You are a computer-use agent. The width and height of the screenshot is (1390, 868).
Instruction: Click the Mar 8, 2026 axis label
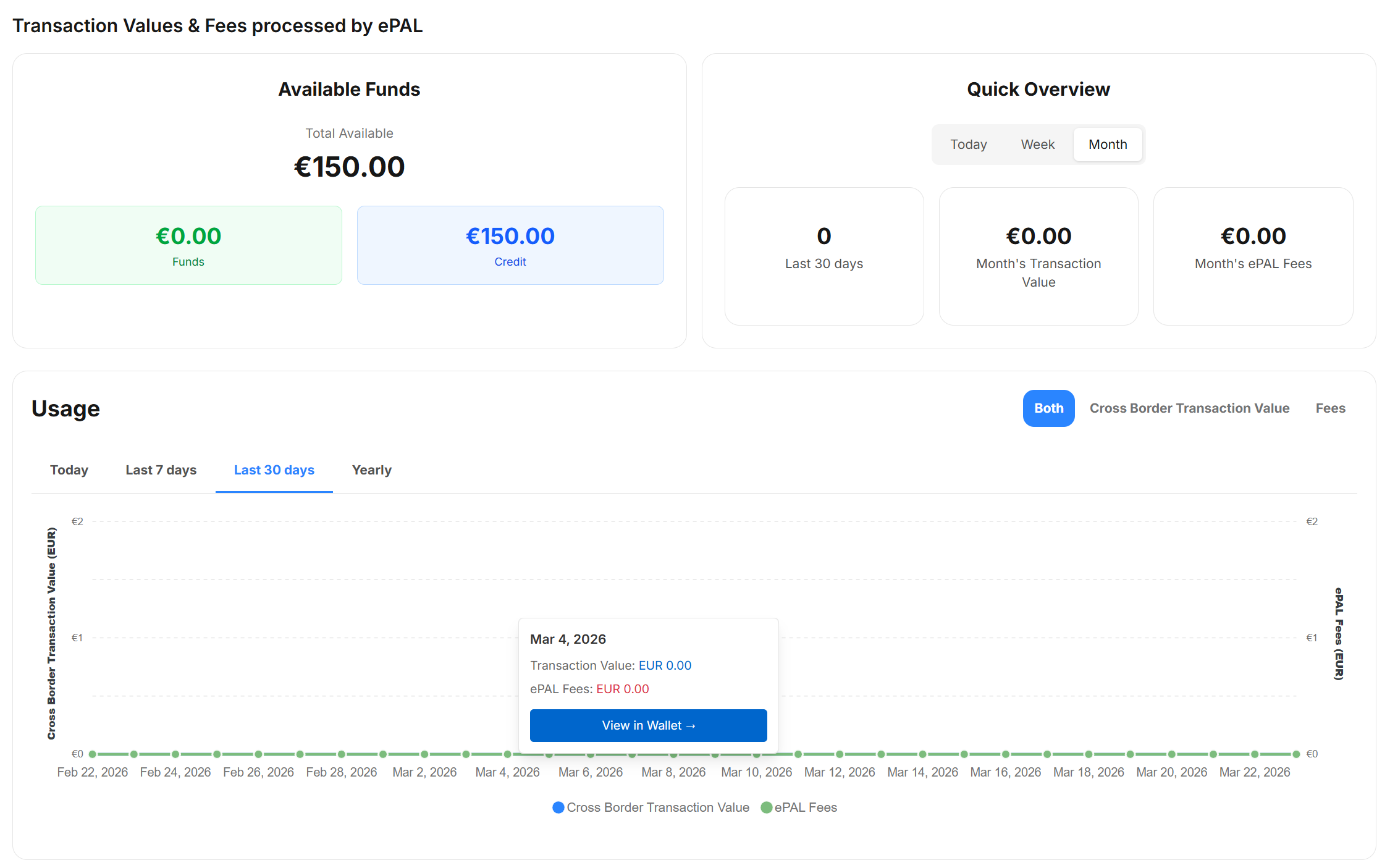coord(673,772)
